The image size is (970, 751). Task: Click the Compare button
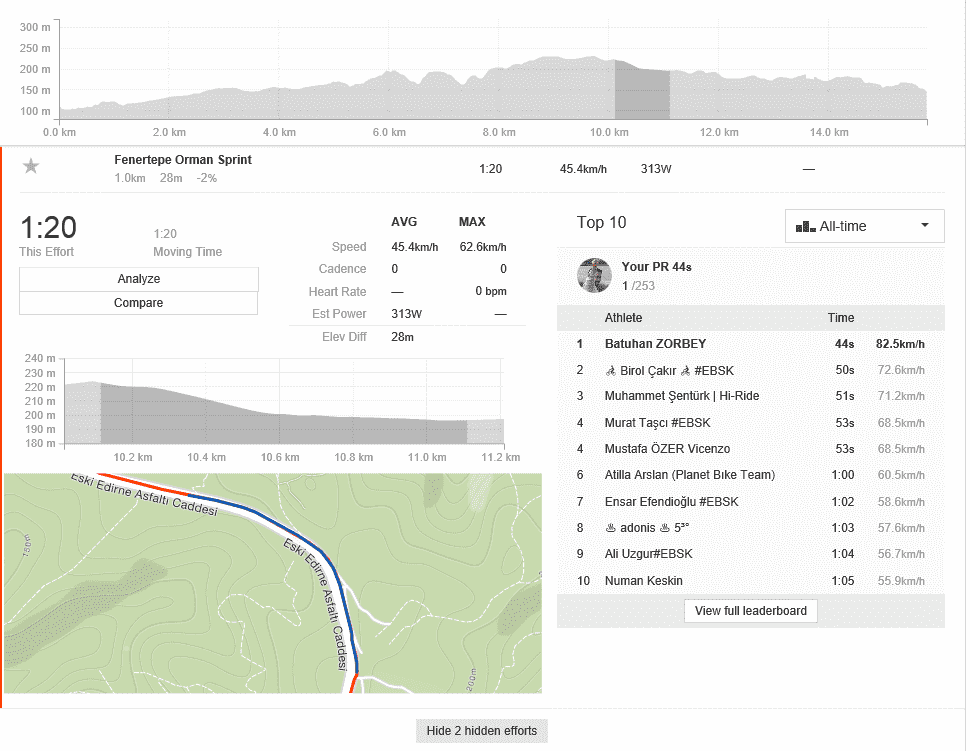point(138,303)
